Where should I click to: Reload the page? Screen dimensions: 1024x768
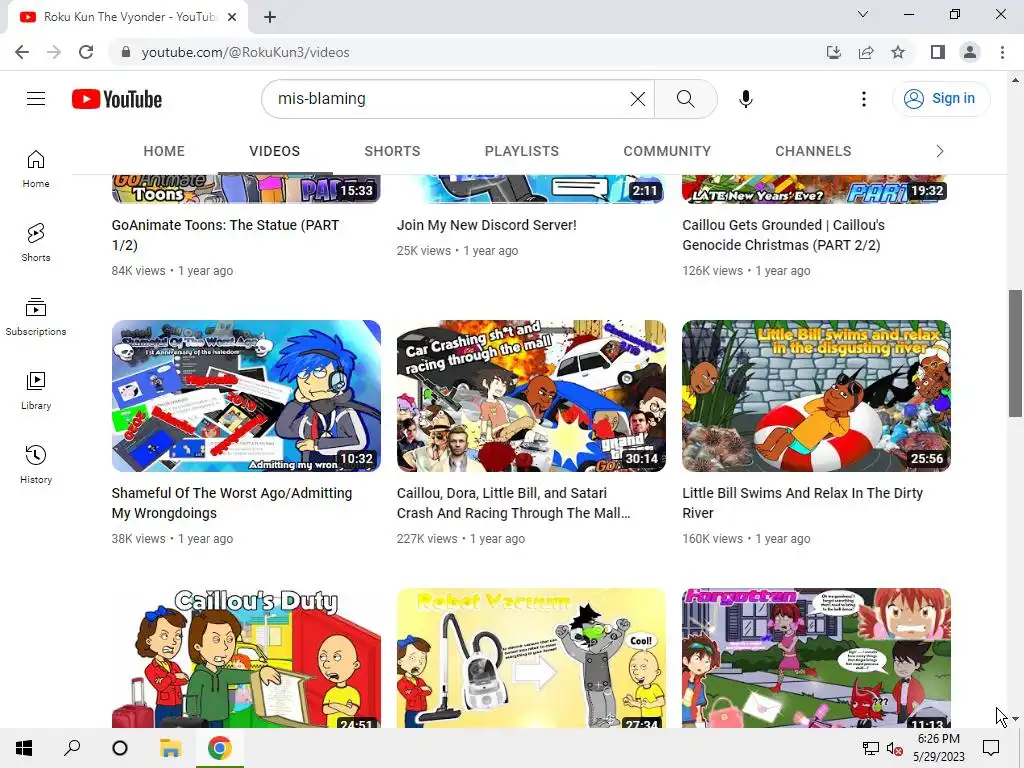(86, 52)
